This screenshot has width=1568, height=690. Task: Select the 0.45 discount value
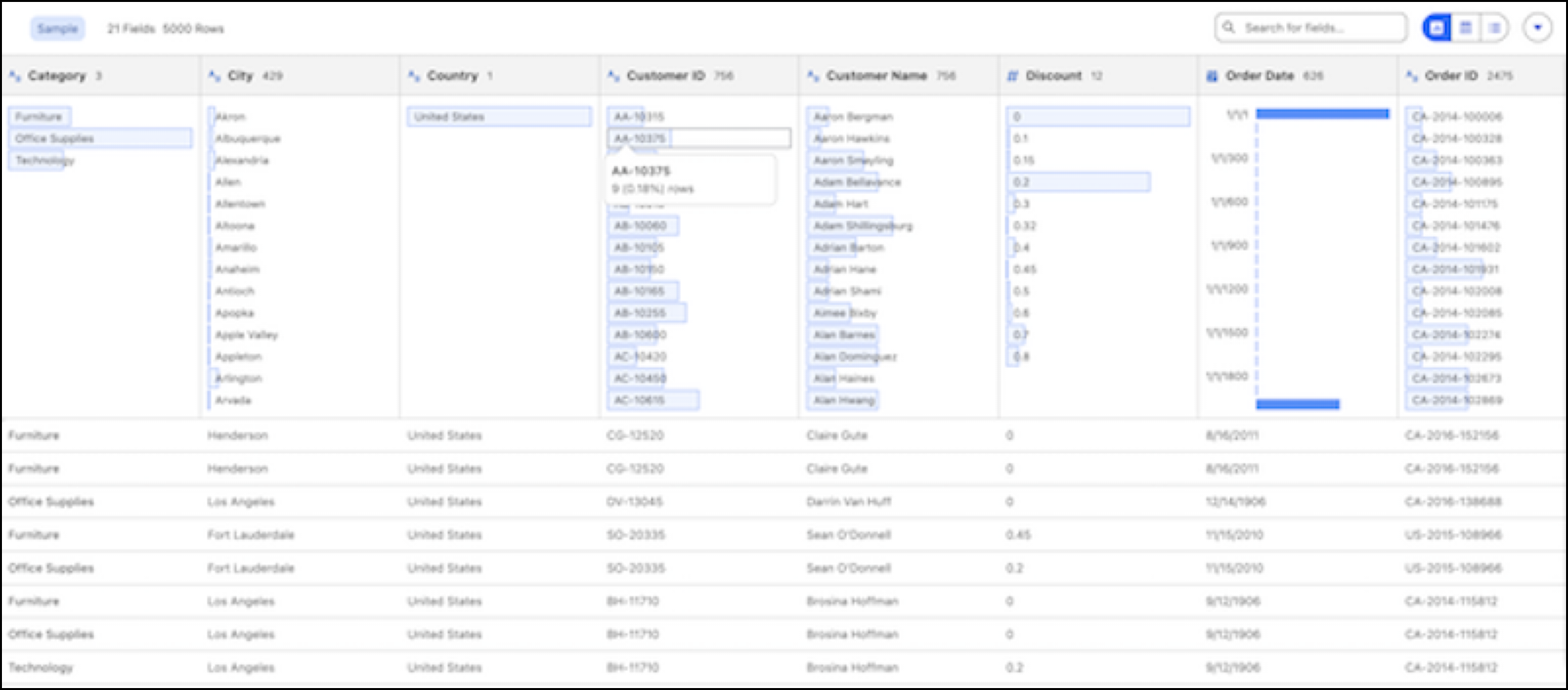tap(1024, 269)
